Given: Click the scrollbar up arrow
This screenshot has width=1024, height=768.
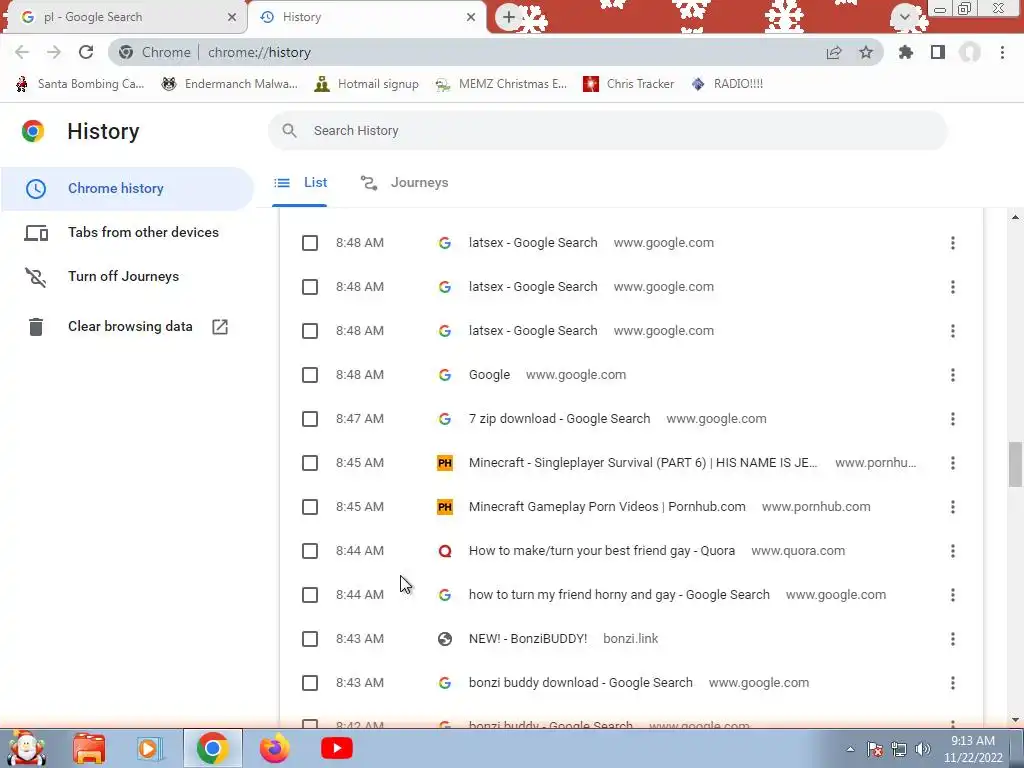Looking at the screenshot, I should (x=1015, y=217).
